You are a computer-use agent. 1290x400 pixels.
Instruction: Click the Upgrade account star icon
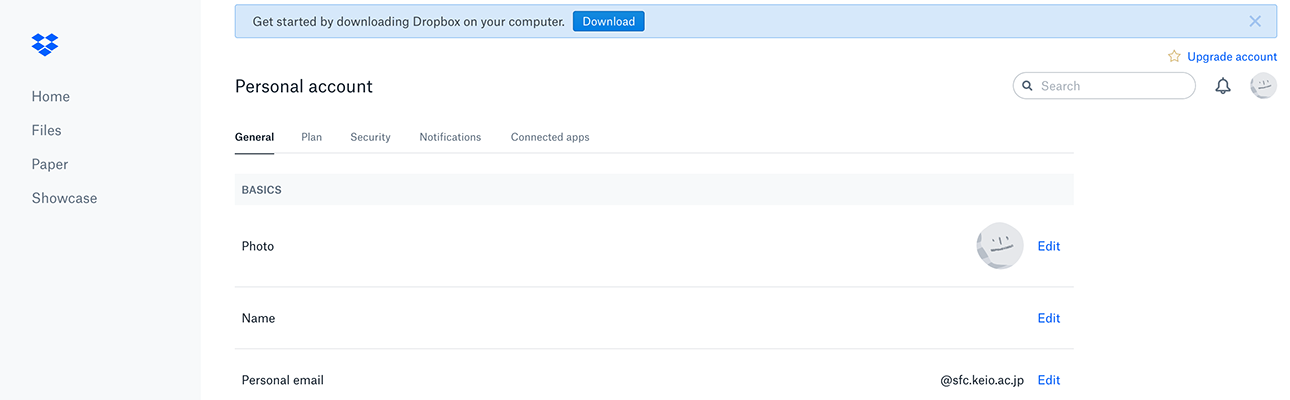click(1174, 57)
